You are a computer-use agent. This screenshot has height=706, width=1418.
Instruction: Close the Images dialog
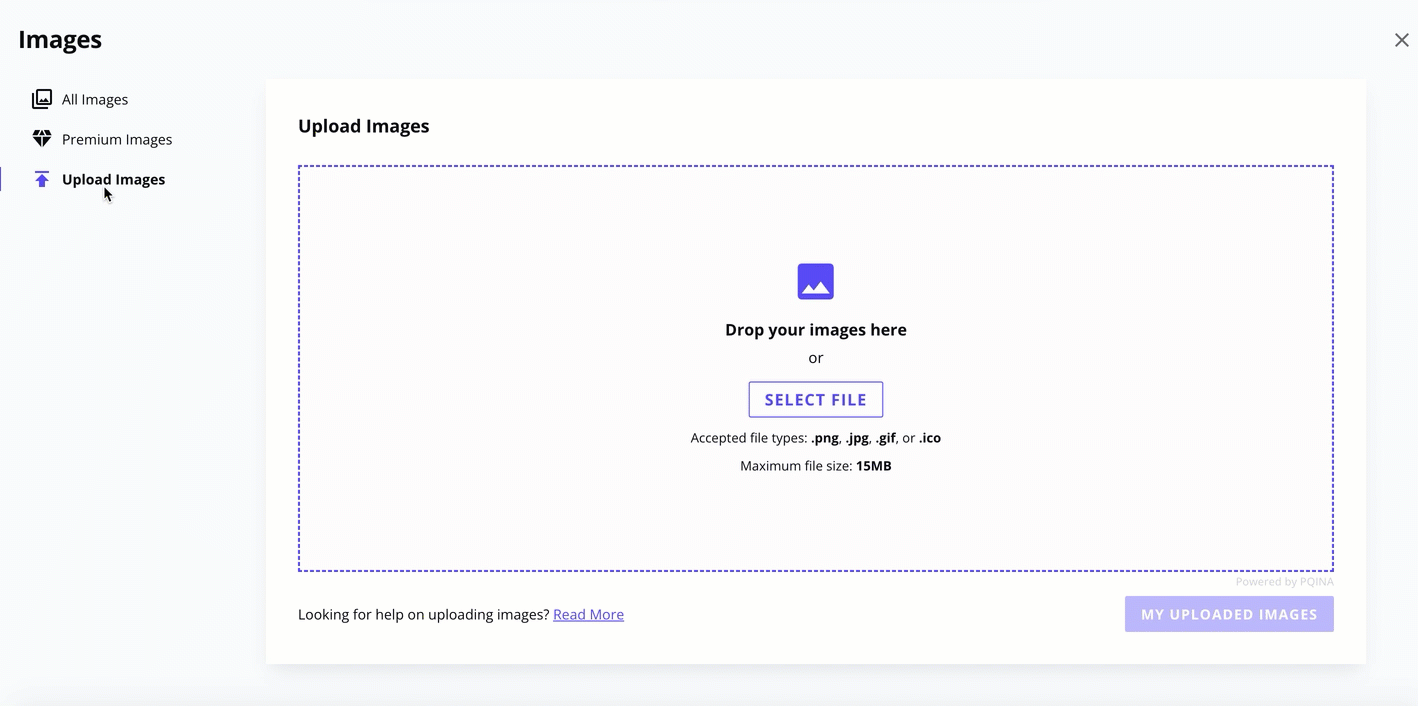point(1402,40)
